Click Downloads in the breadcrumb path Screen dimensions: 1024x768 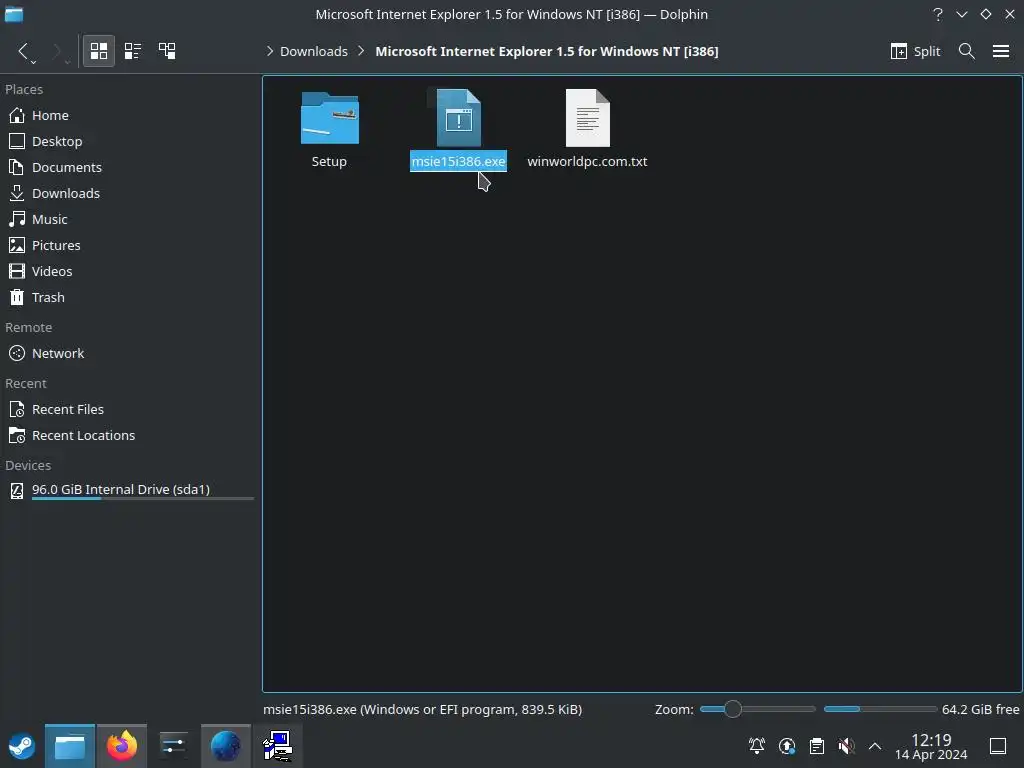coord(313,52)
